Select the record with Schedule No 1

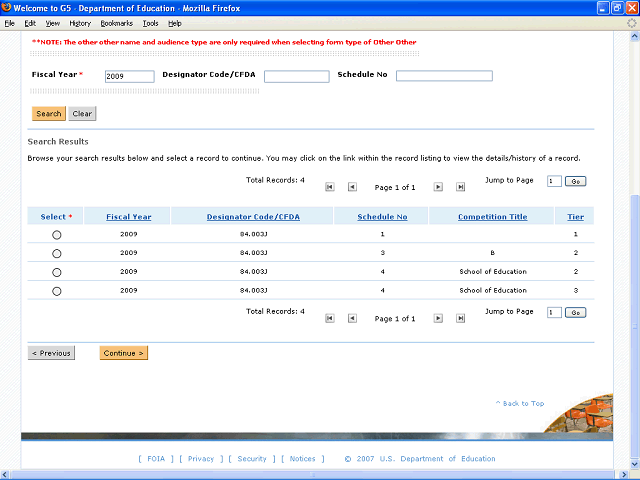click(x=57, y=235)
